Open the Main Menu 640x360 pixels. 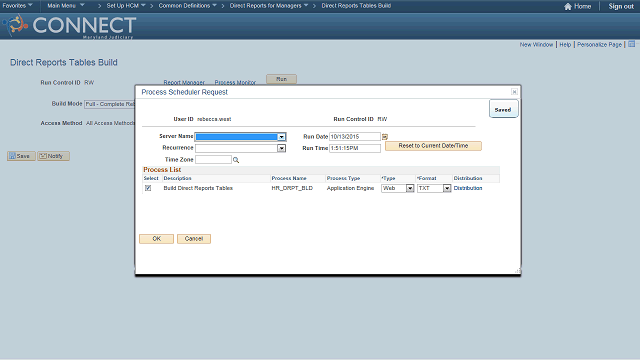[66, 6]
